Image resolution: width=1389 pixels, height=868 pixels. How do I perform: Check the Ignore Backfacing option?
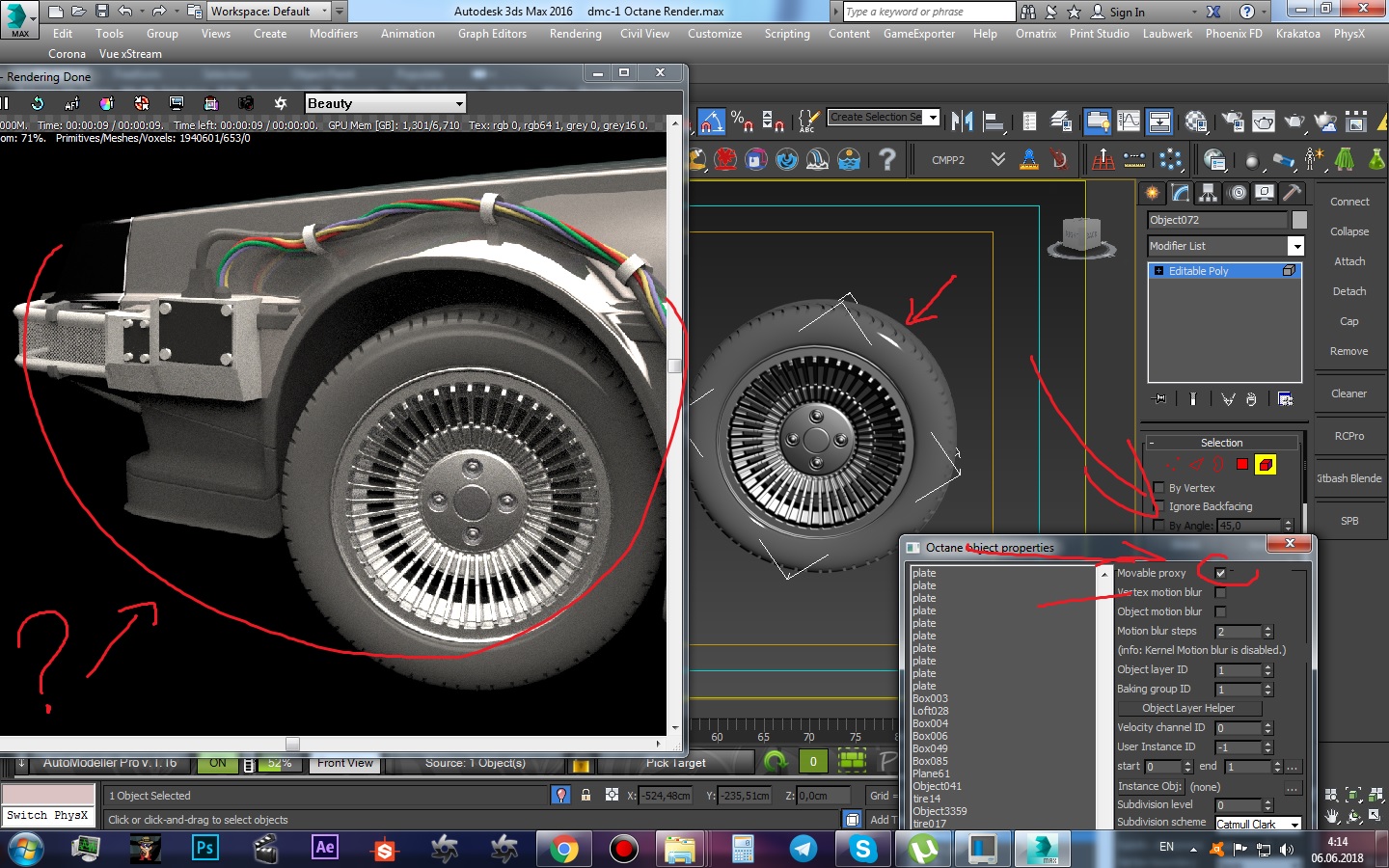(x=1159, y=506)
